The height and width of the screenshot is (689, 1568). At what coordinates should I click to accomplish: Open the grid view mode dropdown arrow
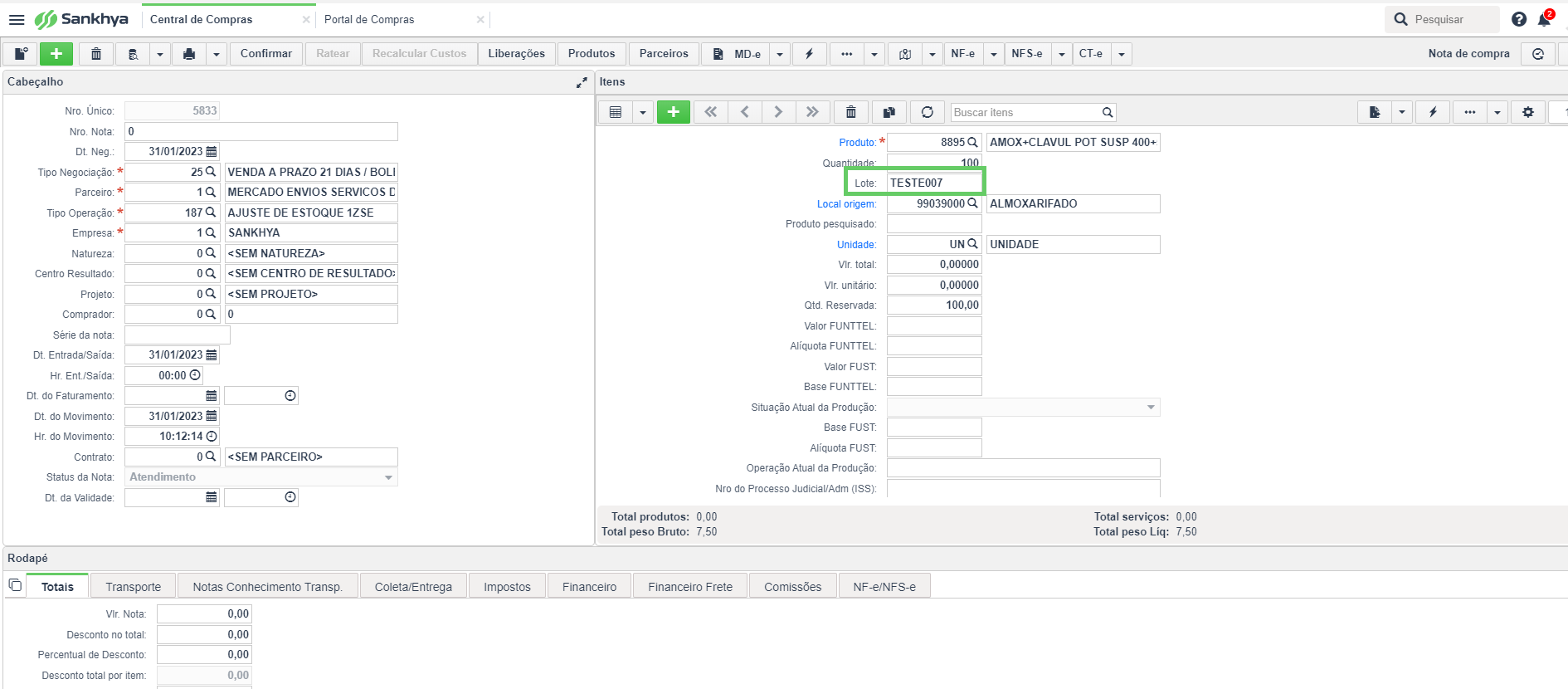pyautogui.click(x=642, y=112)
